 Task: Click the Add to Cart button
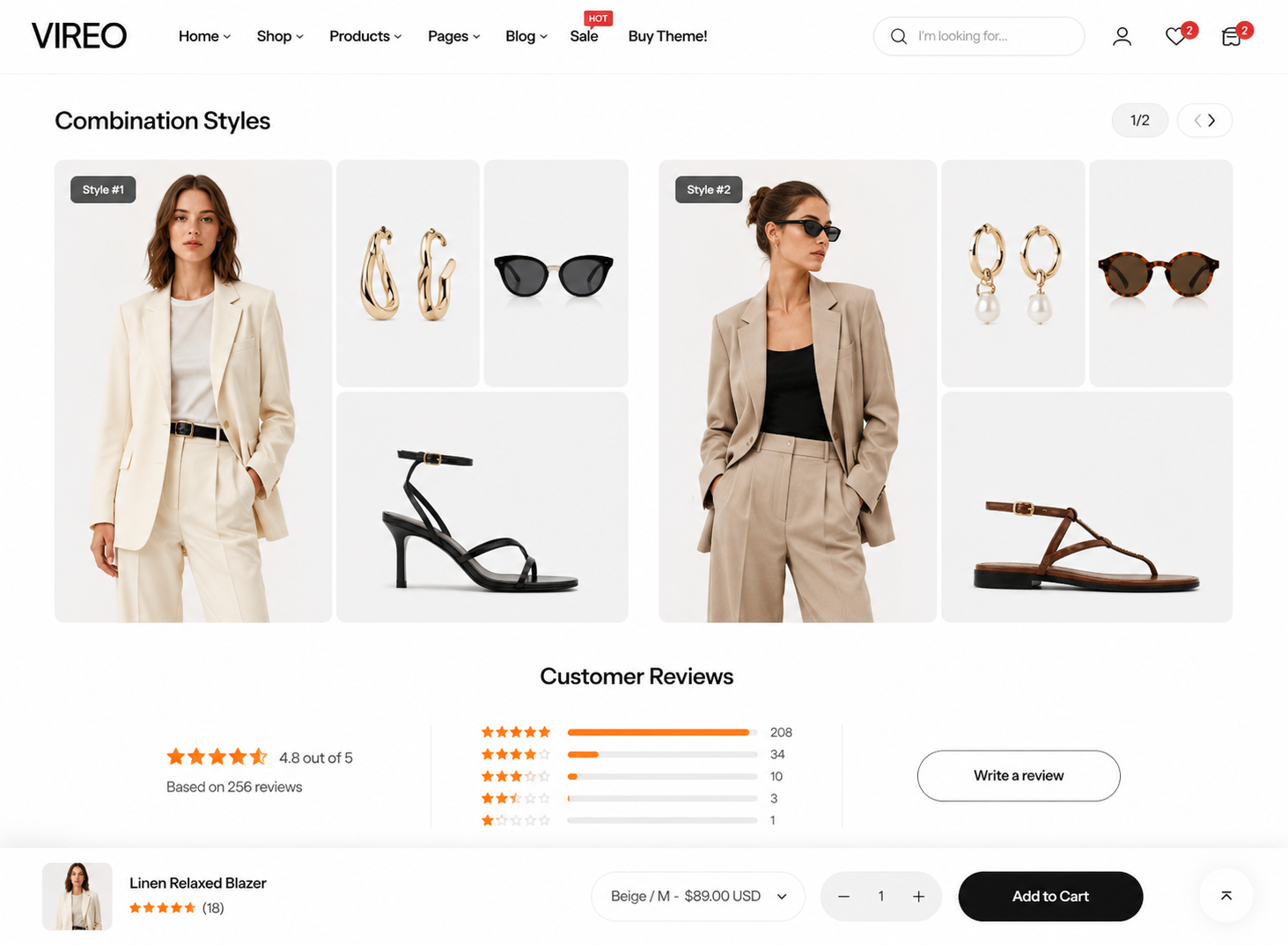tap(1050, 896)
